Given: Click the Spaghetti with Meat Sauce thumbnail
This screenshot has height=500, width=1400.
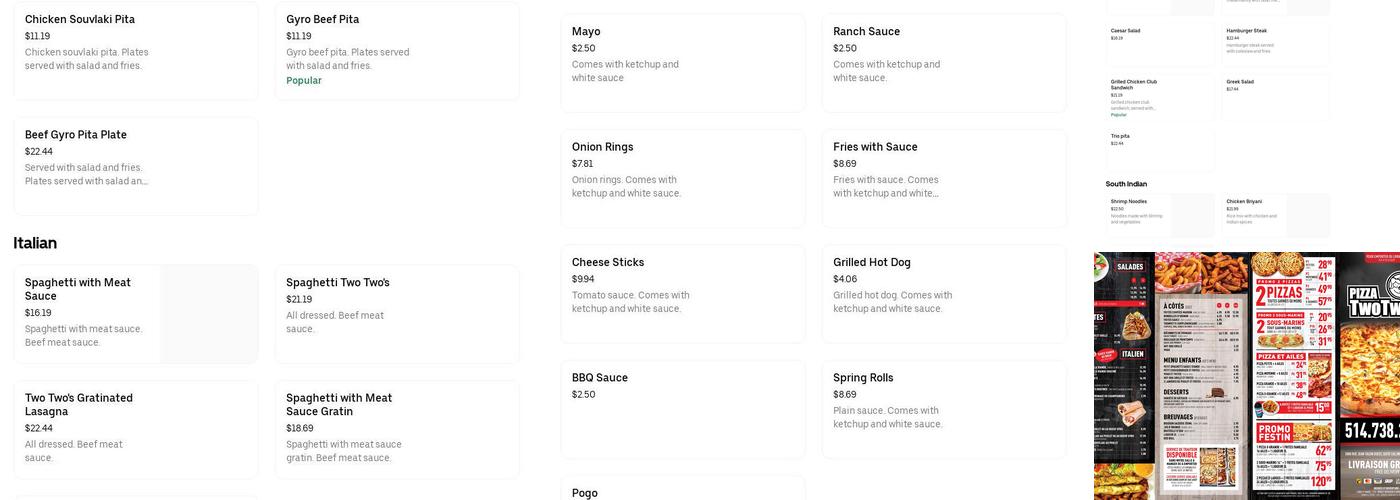Looking at the screenshot, I should [x=208, y=314].
